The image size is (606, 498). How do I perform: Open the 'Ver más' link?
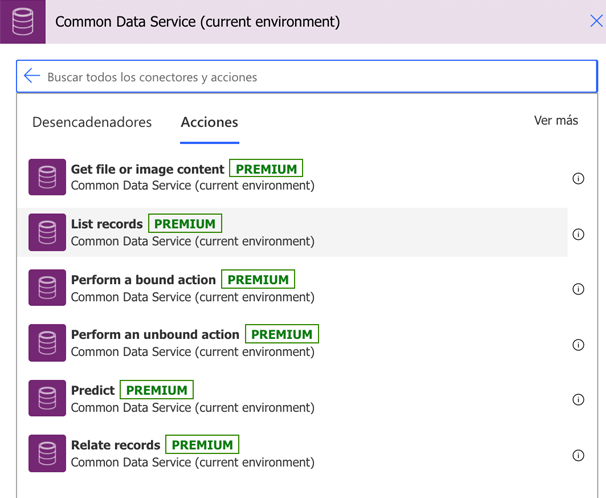(556, 121)
